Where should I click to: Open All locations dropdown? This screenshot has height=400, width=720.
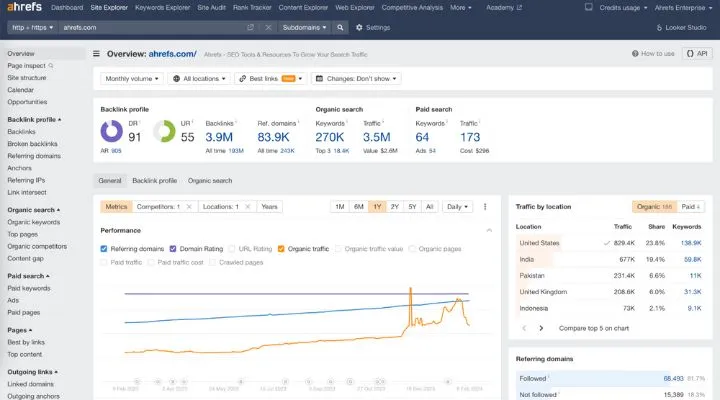pos(199,79)
